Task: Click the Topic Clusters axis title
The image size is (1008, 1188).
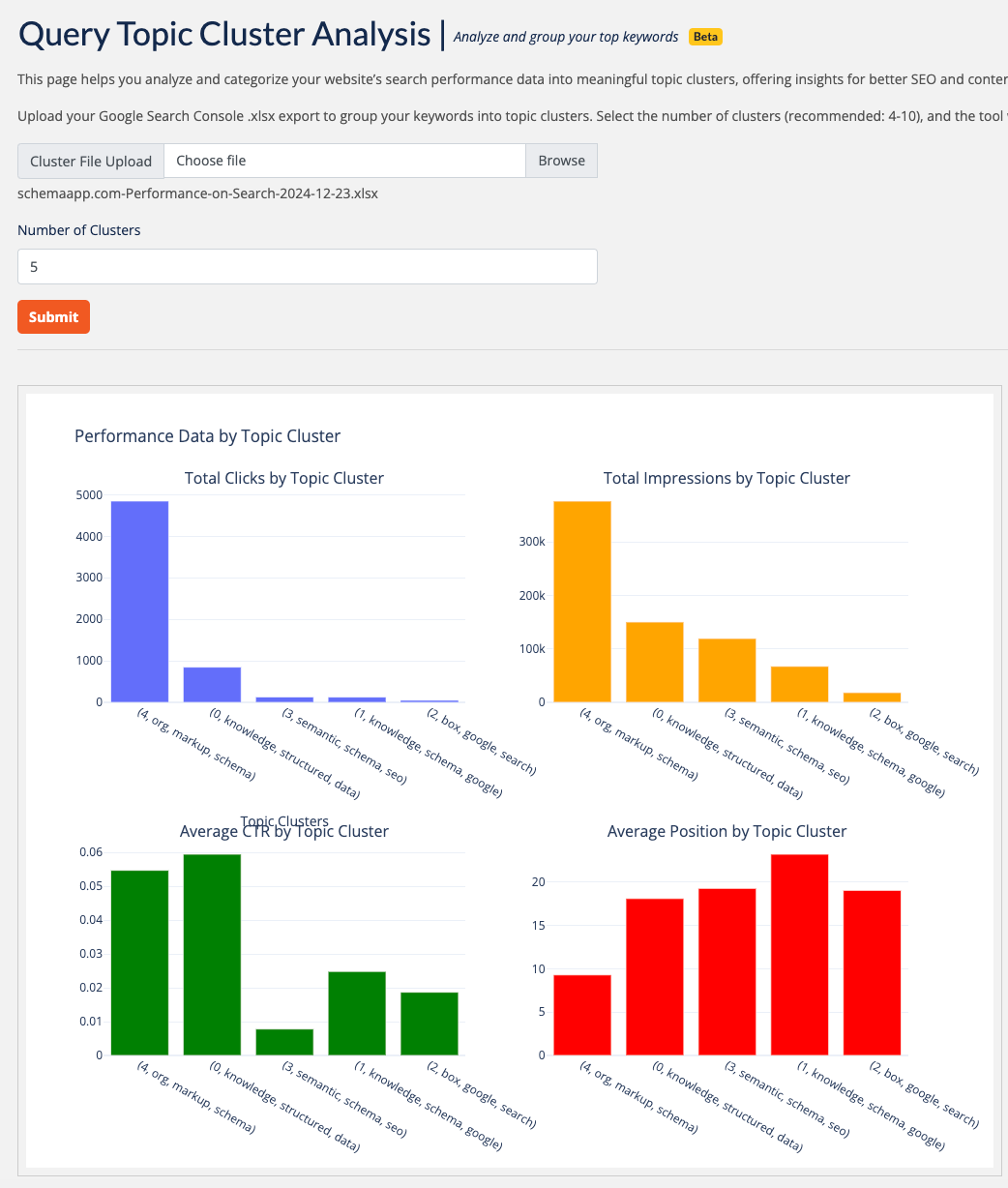Action: tap(284, 821)
